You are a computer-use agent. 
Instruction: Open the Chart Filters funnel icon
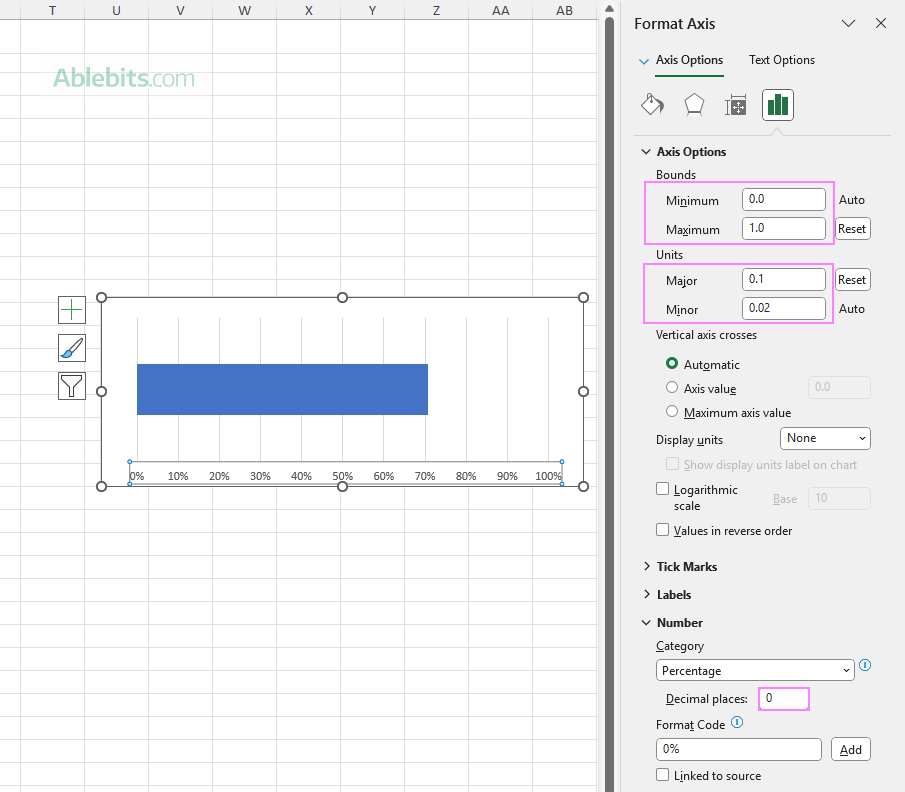pos(71,386)
